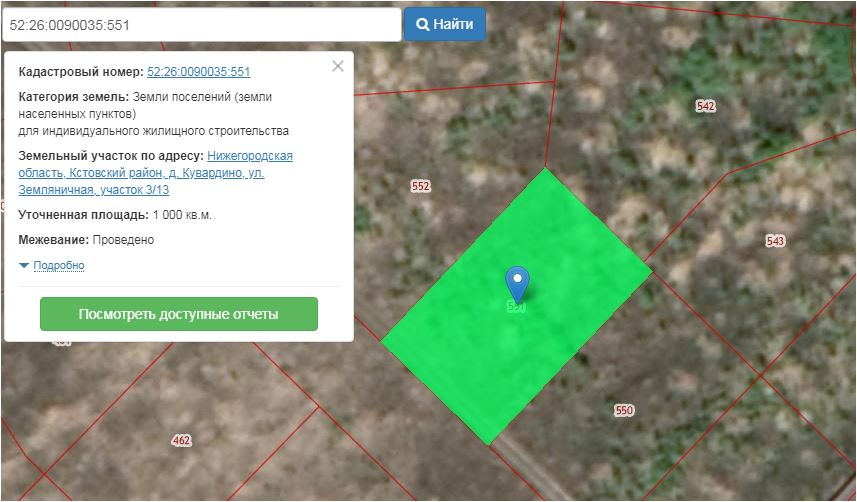Click the 551 label under the pin
The height and width of the screenshot is (502, 857).
coord(516,307)
